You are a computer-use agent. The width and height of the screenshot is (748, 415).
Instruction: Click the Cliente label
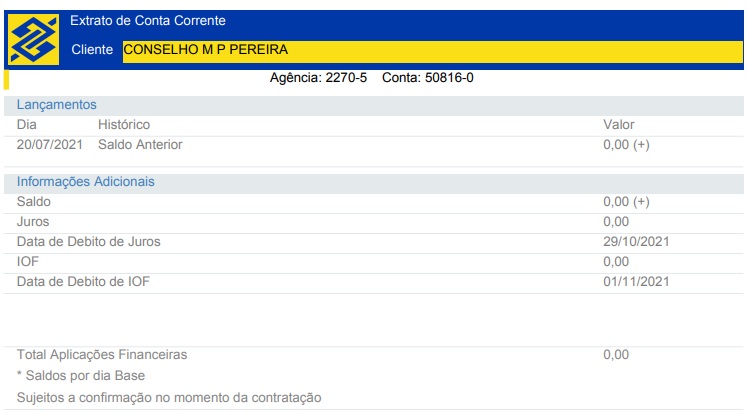[93, 50]
